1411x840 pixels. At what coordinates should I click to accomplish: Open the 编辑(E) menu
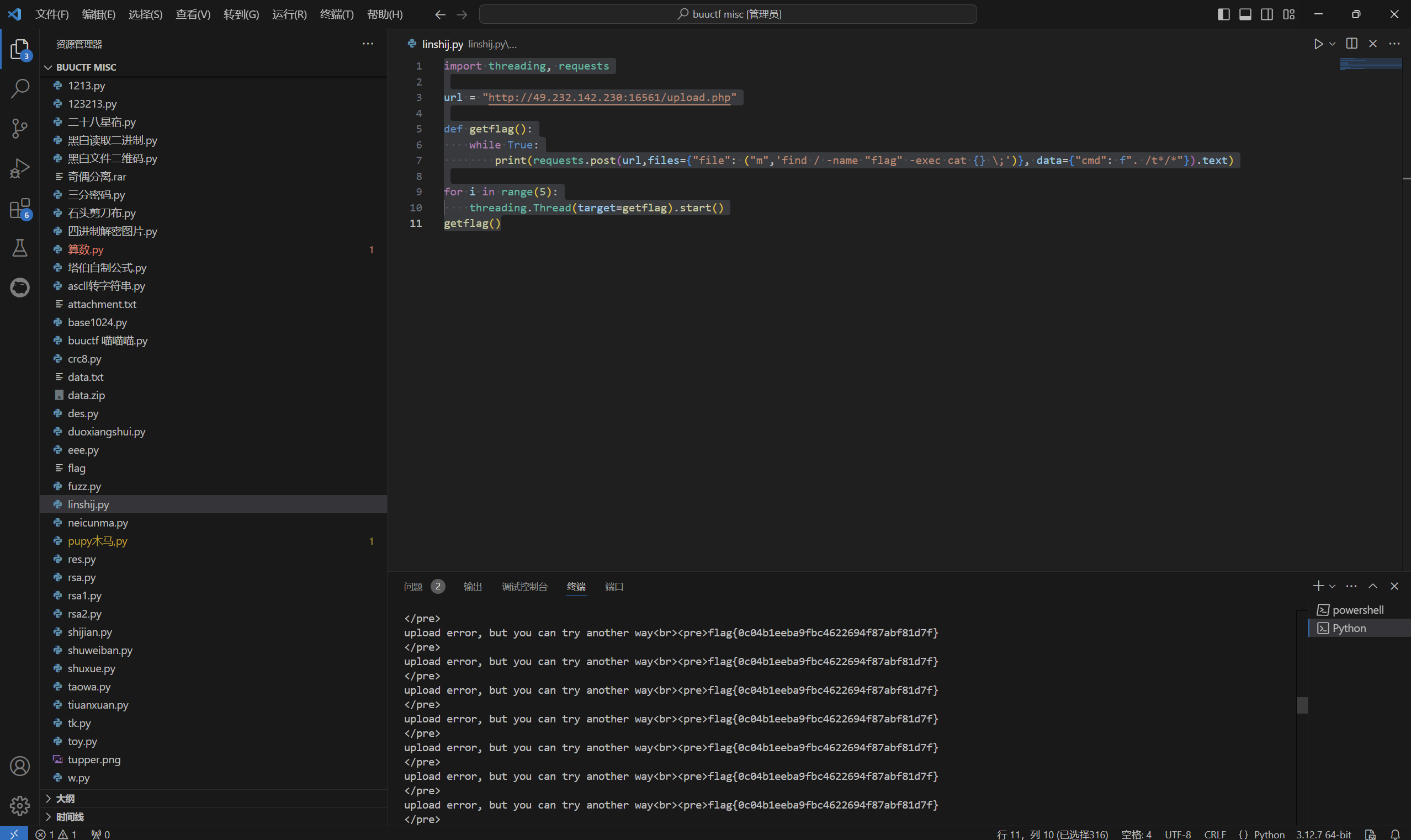pyautogui.click(x=98, y=14)
